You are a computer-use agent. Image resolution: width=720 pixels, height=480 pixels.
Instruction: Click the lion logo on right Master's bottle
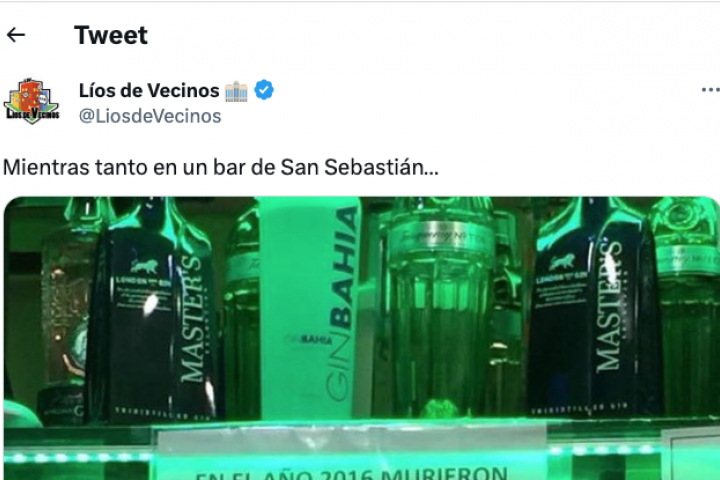pyautogui.click(x=563, y=263)
